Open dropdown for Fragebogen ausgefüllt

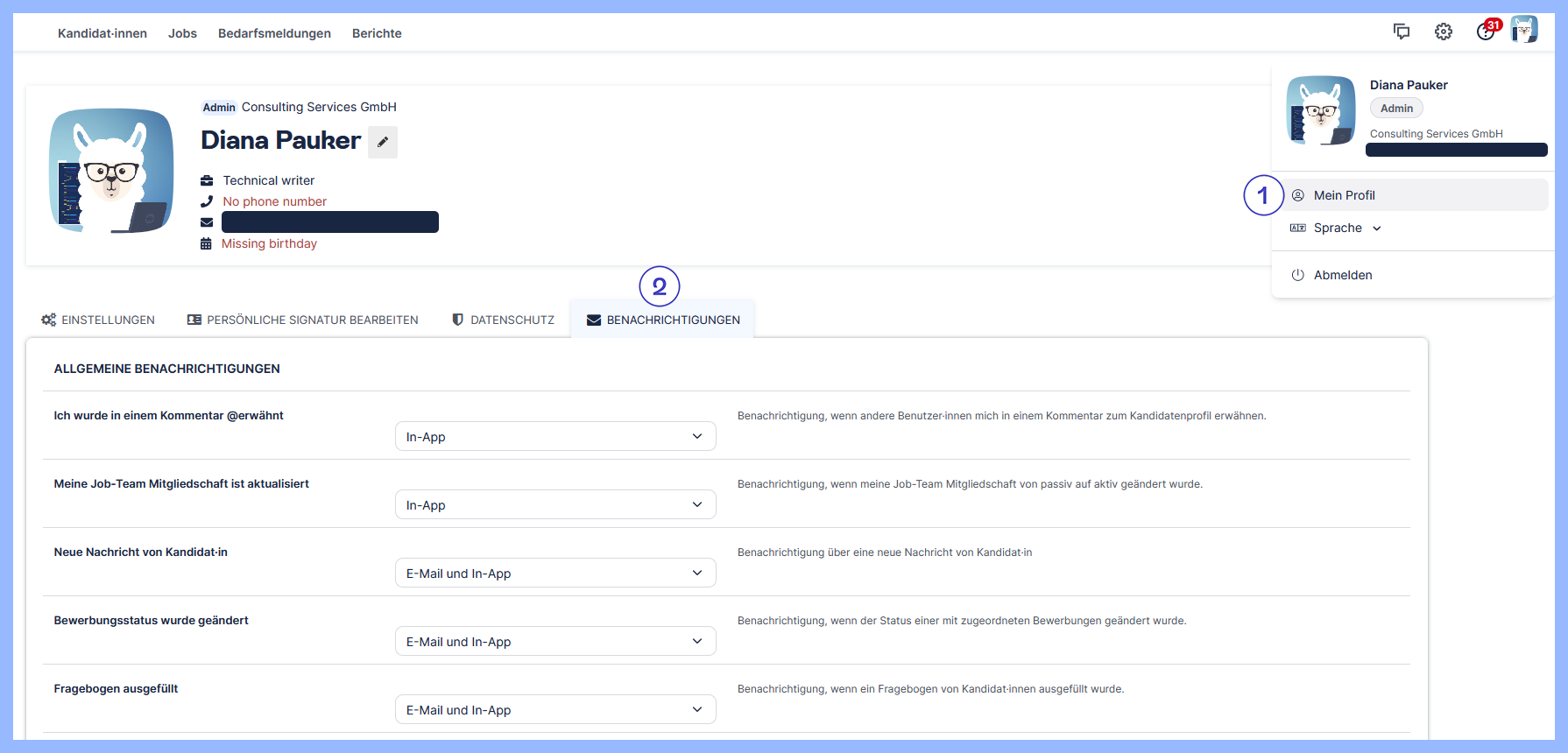[554, 709]
